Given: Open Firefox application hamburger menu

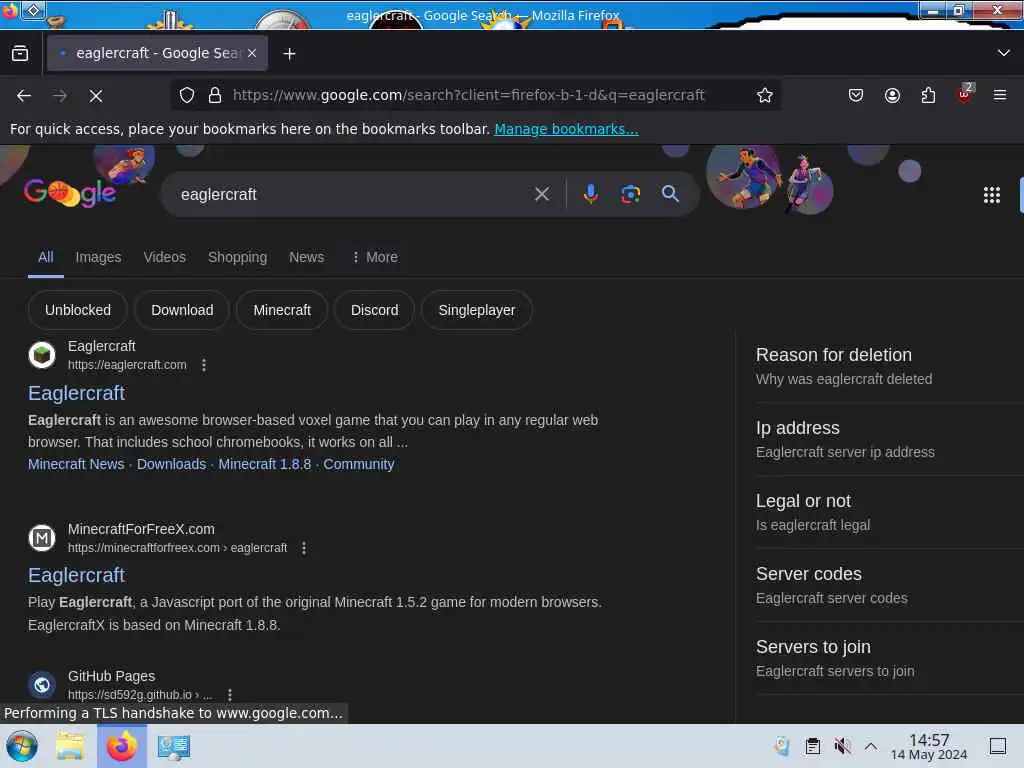Looking at the screenshot, I should pyautogui.click(x=1000, y=95).
